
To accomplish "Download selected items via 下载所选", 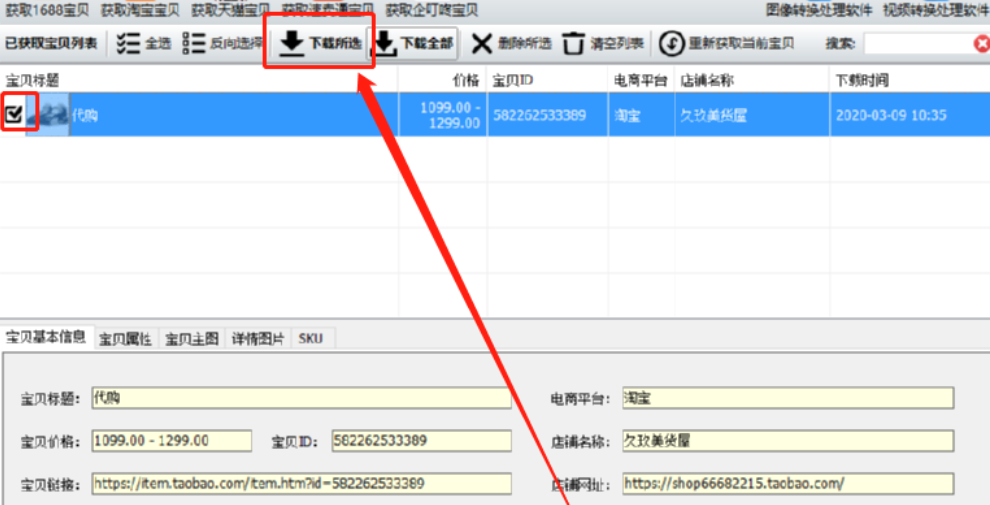I will (x=319, y=43).
